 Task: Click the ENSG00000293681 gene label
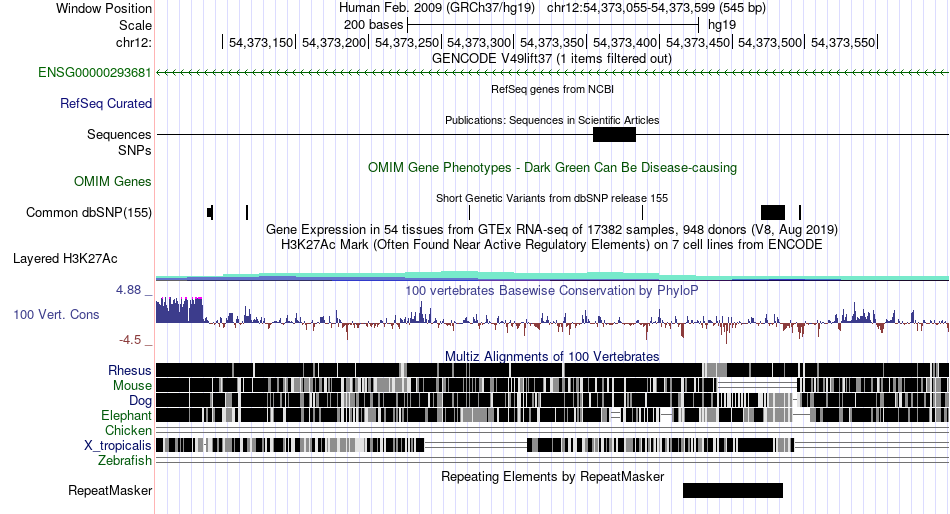(95, 73)
